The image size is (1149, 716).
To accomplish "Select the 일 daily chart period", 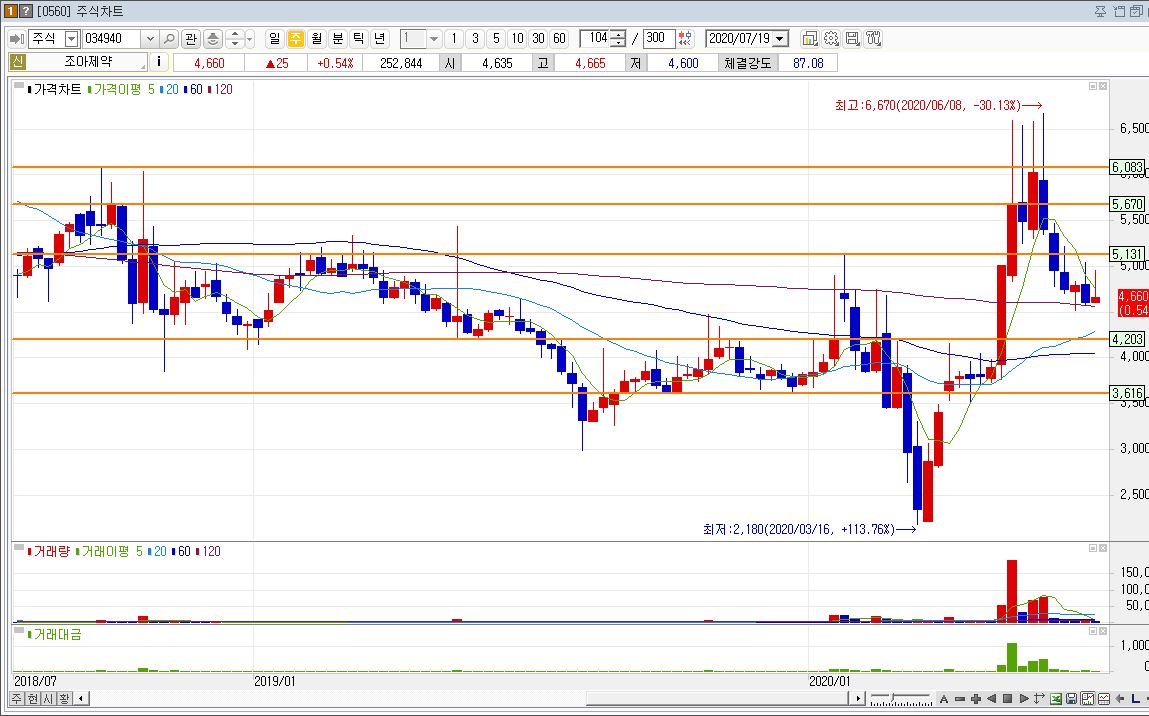I will tap(274, 38).
